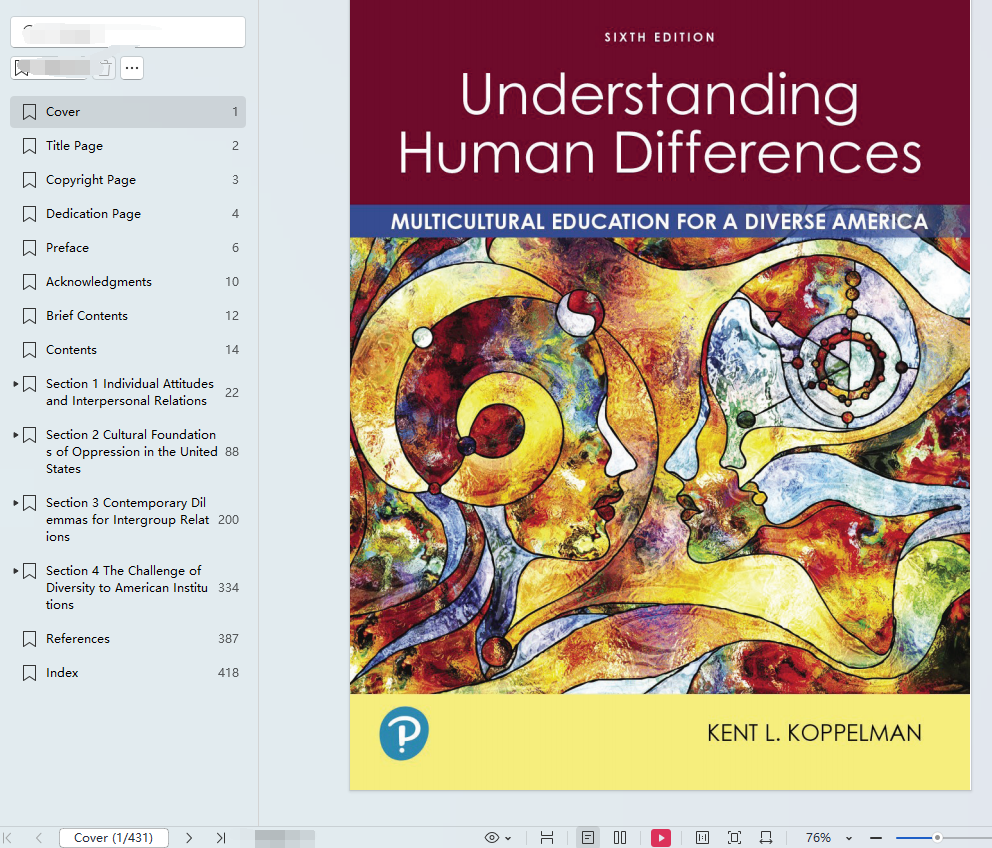Screen dimensions: 992x848
Task: Click the bookmark icon beside Contents
Action: coord(29,350)
